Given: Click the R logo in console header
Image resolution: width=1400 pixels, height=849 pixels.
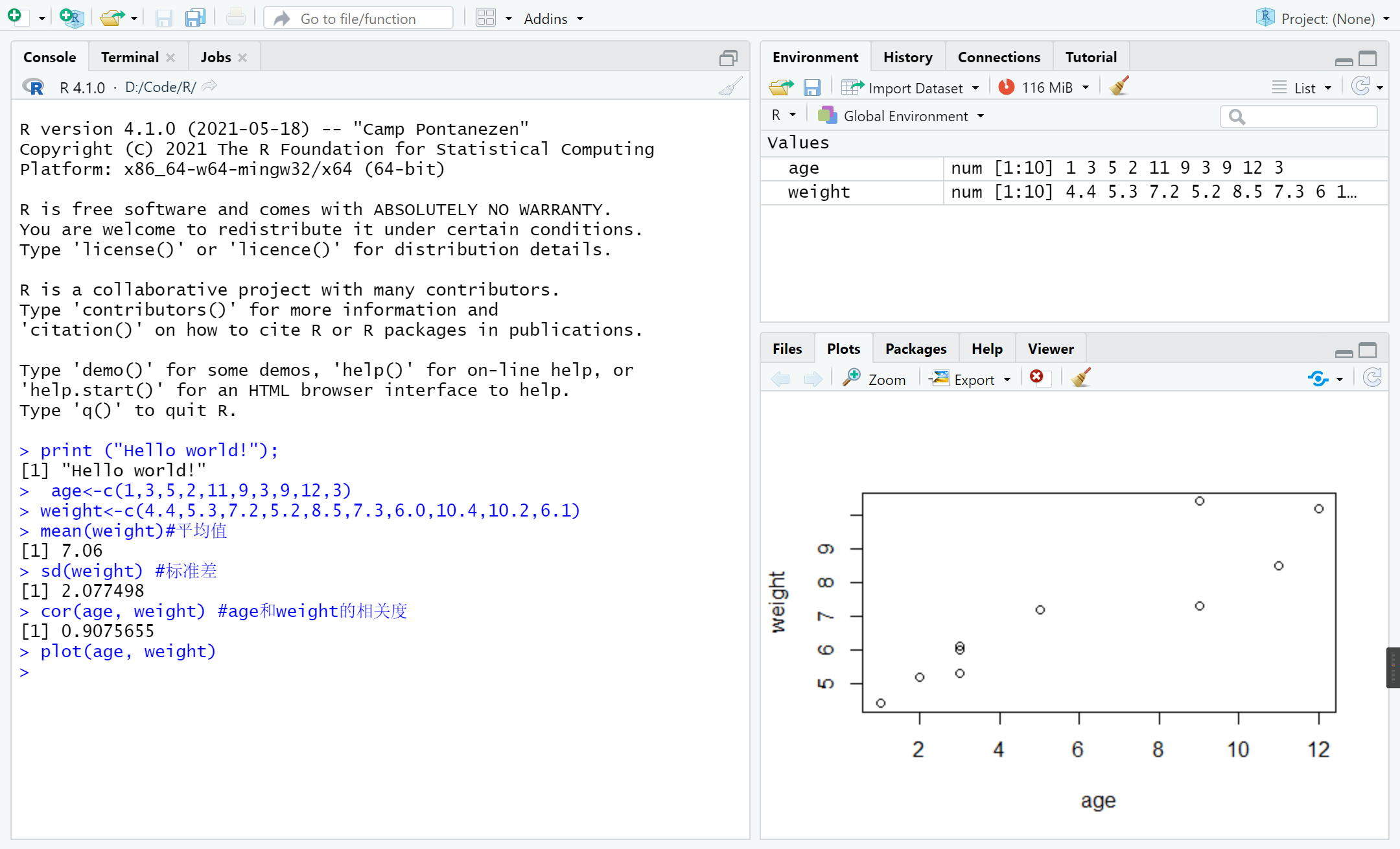Looking at the screenshot, I should click(33, 86).
